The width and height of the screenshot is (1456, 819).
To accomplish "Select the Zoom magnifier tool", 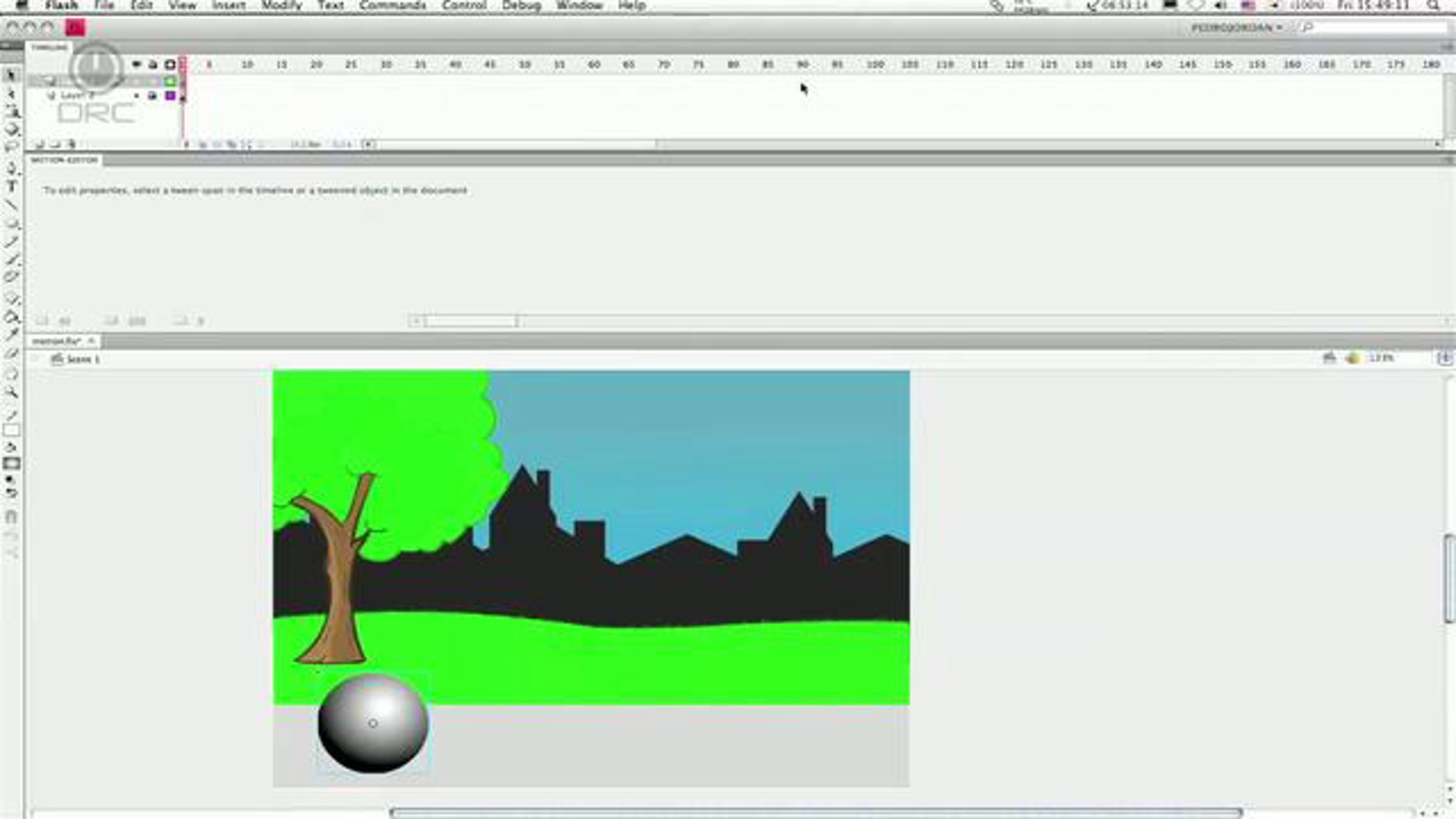I will [11, 393].
